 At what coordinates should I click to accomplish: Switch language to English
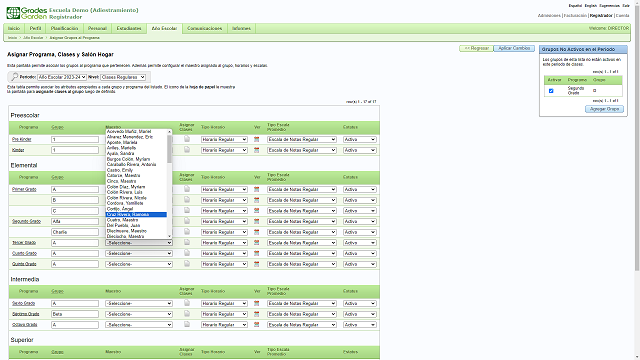point(590,6)
